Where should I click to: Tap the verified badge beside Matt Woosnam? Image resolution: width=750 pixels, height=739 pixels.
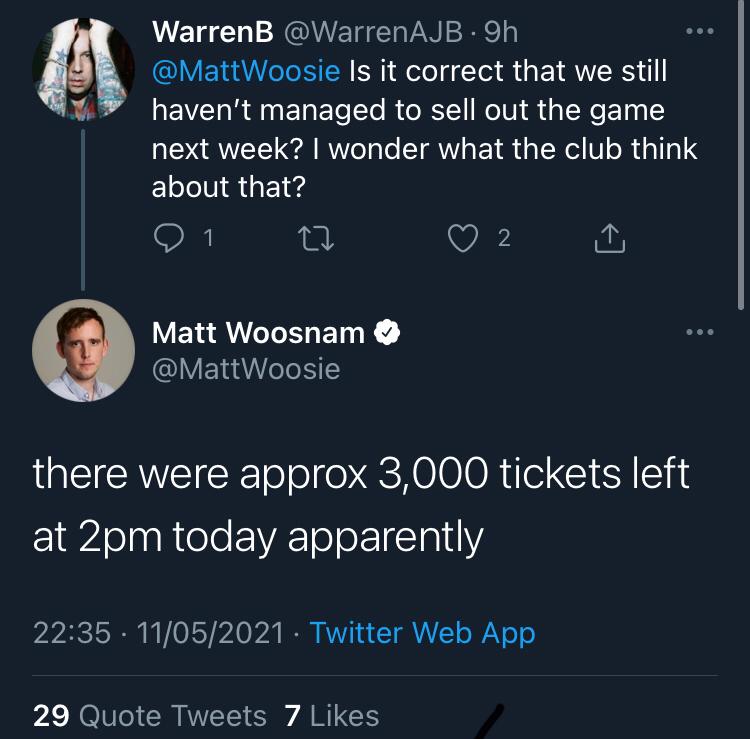coord(388,333)
